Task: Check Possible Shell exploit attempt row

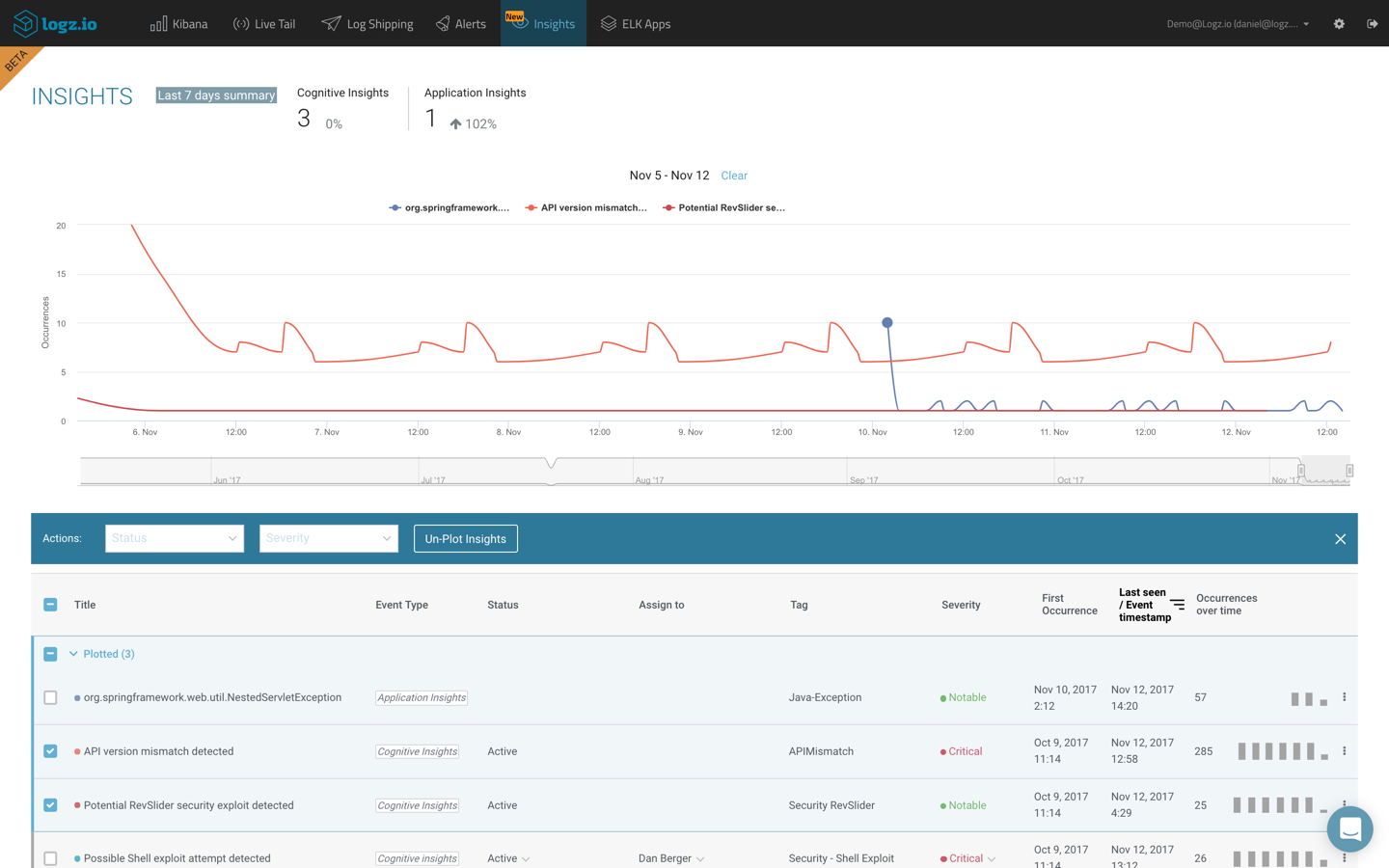Action: point(50,858)
